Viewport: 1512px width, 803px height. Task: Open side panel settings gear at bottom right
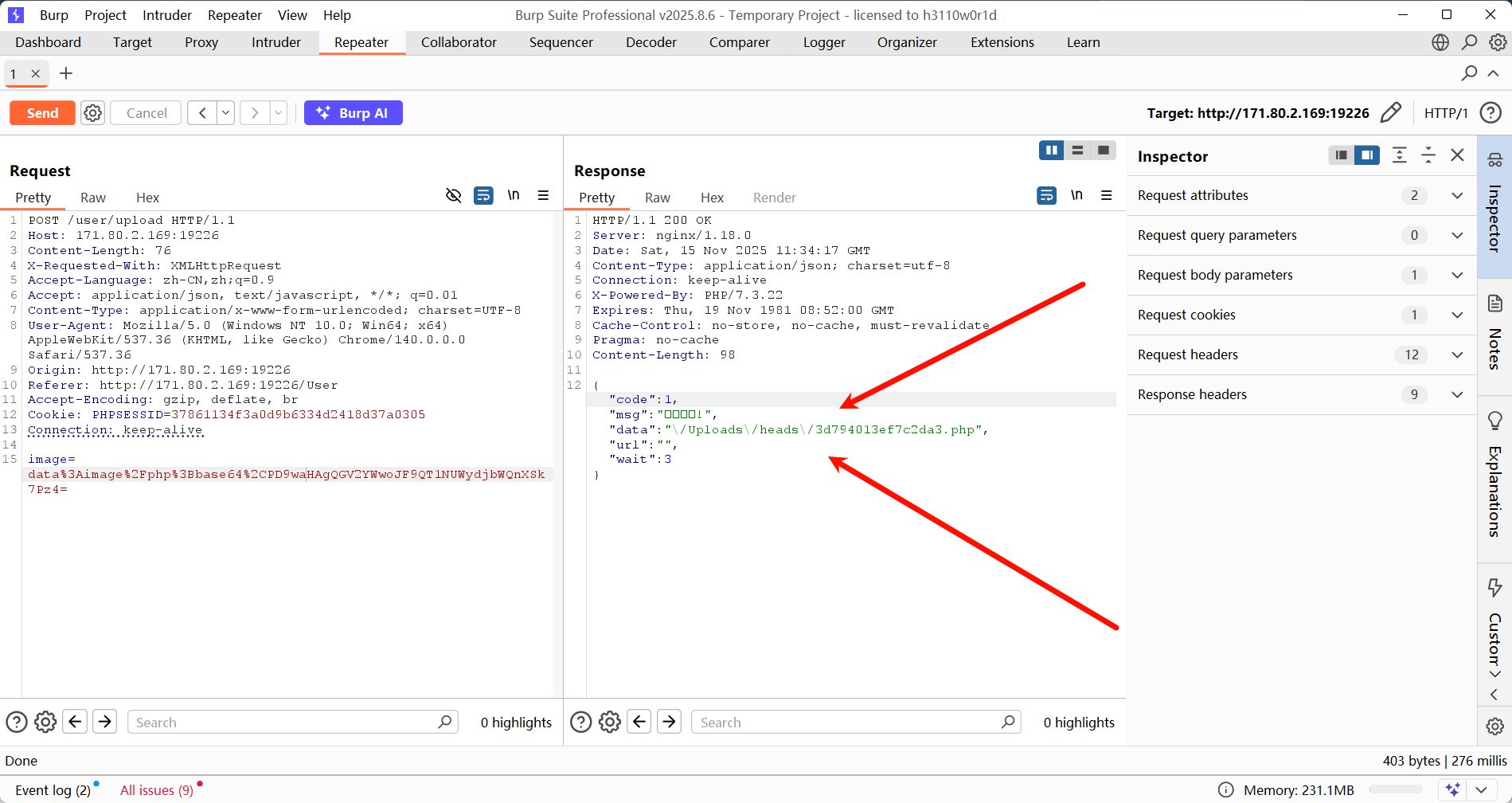pos(1494,726)
